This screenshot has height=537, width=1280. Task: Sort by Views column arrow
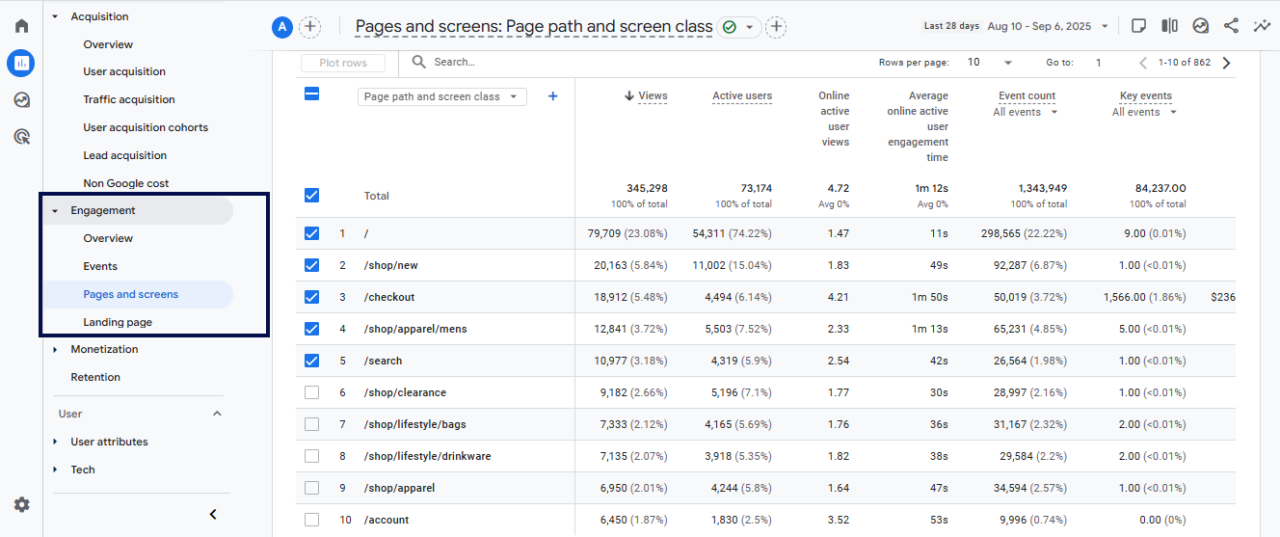click(x=629, y=96)
